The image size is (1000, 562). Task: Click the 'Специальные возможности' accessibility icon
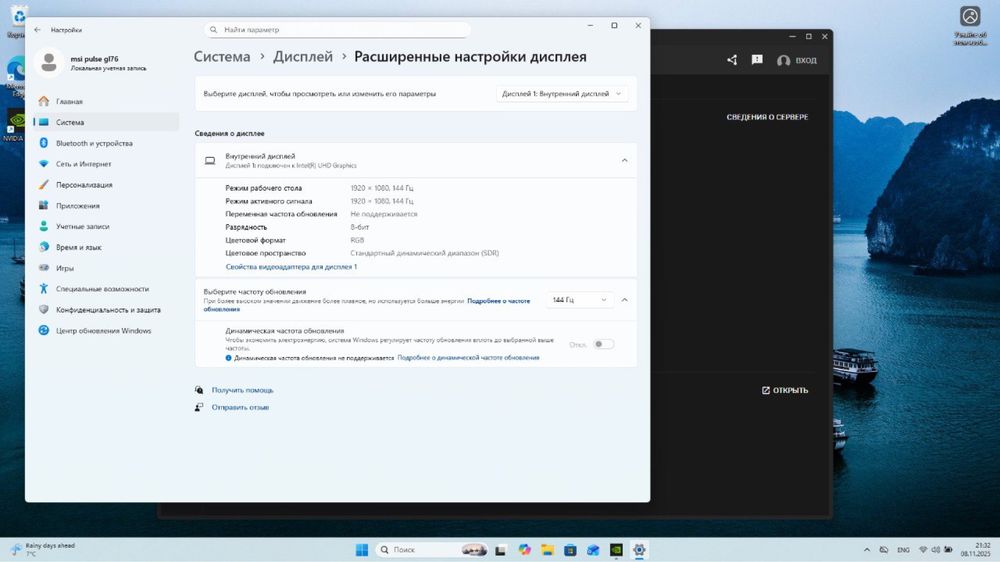pos(43,288)
